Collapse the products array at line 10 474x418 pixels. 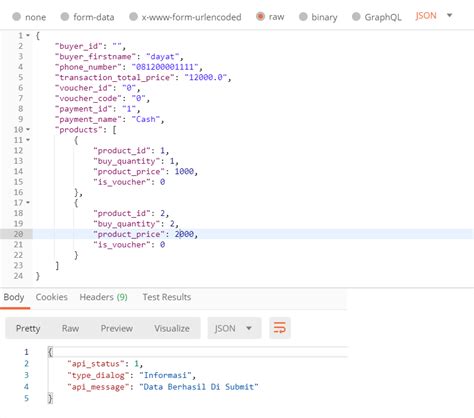(28, 129)
